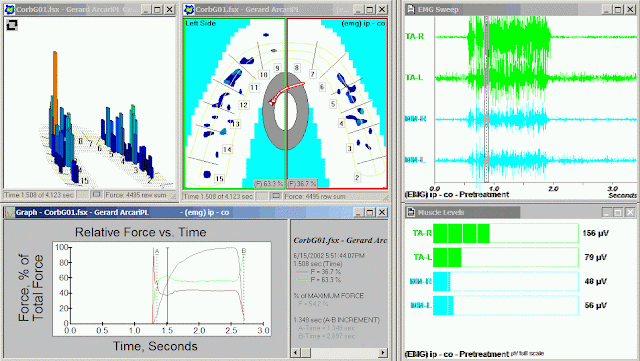Click the small status bar icon in 3D window
640x361 pixels.
pyautogui.click(x=96, y=195)
